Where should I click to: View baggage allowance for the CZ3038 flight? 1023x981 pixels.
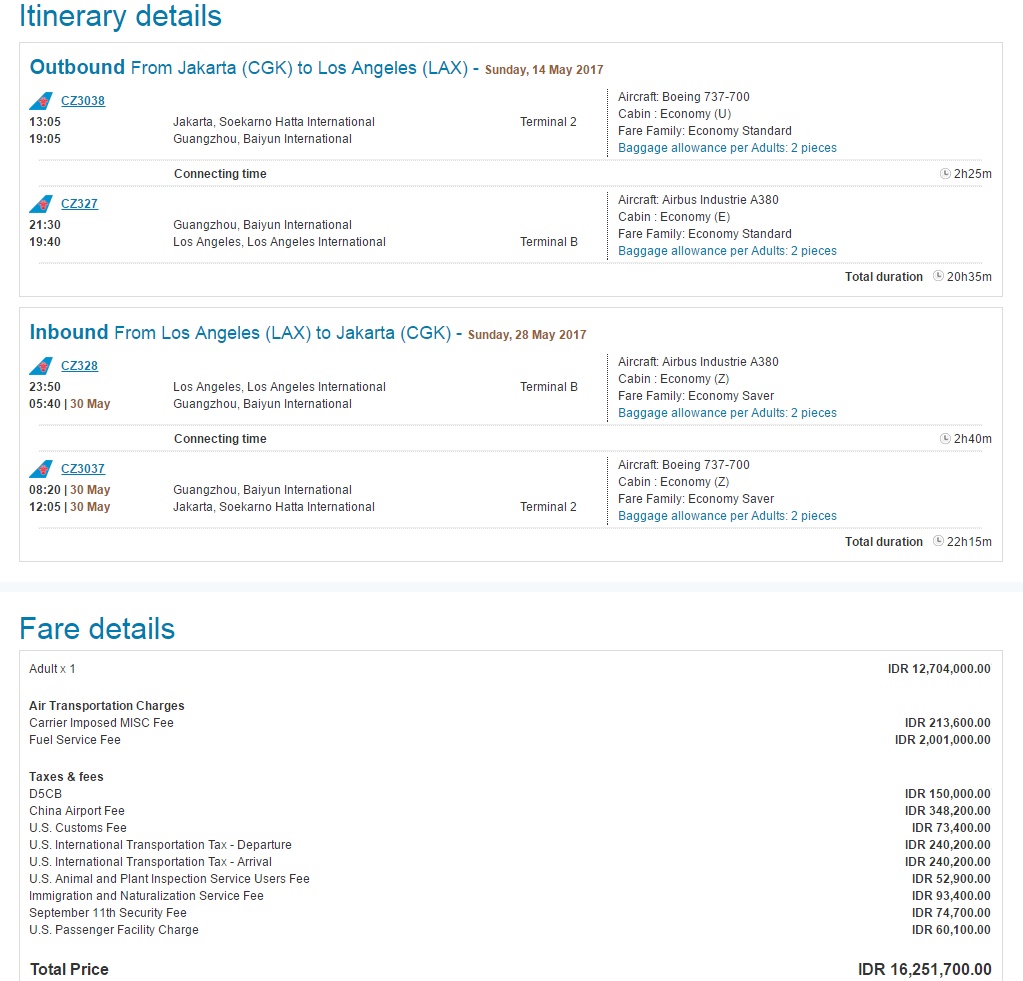tap(727, 148)
